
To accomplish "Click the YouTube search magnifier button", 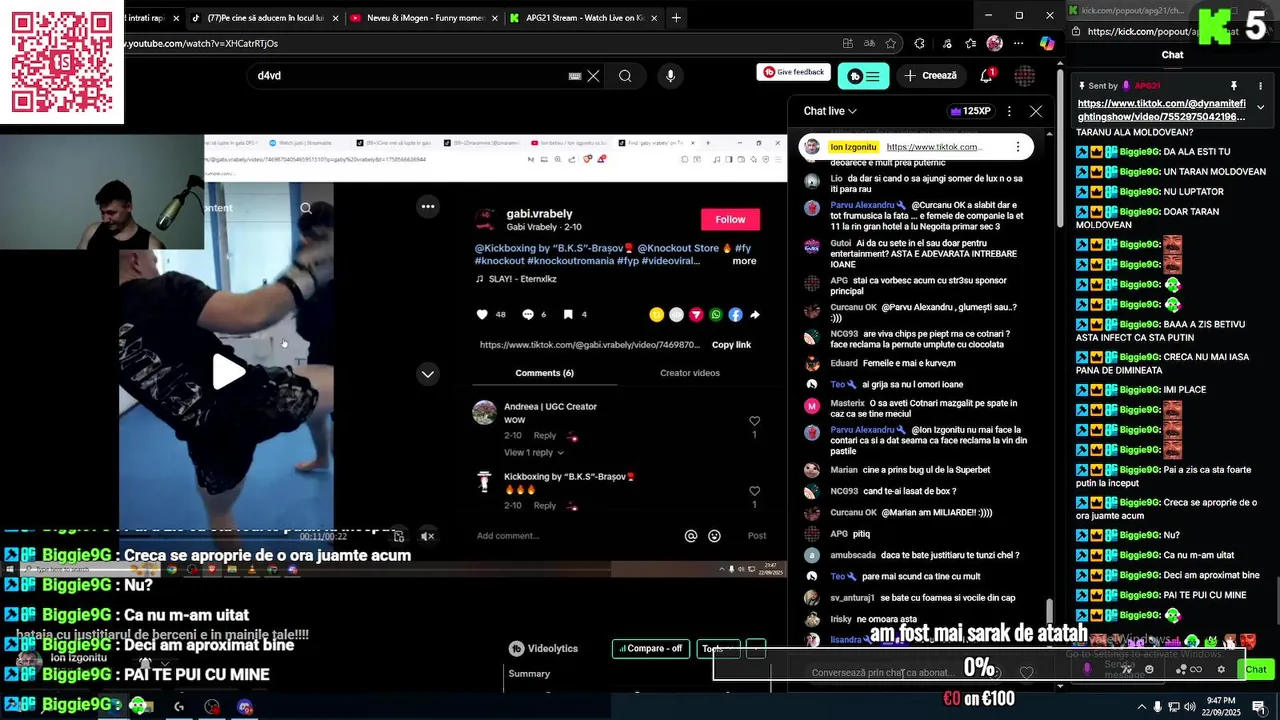I will point(625,76).
